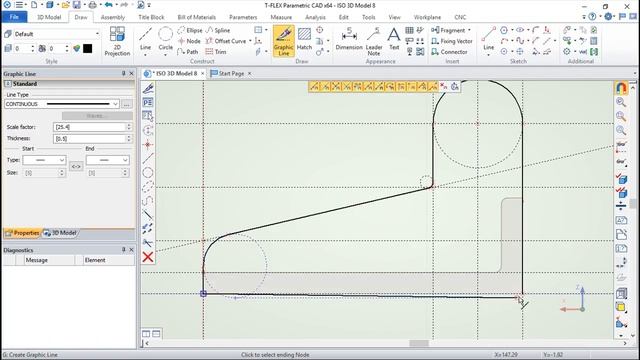Select the Sketch Line tool
This screenshot has width=640, height=360.
tap(489, 40)
